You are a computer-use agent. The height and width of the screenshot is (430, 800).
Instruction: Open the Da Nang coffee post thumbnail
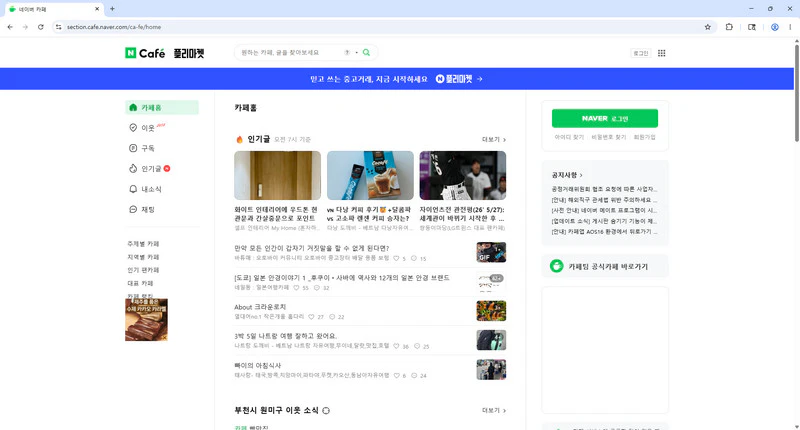point(370,175)
